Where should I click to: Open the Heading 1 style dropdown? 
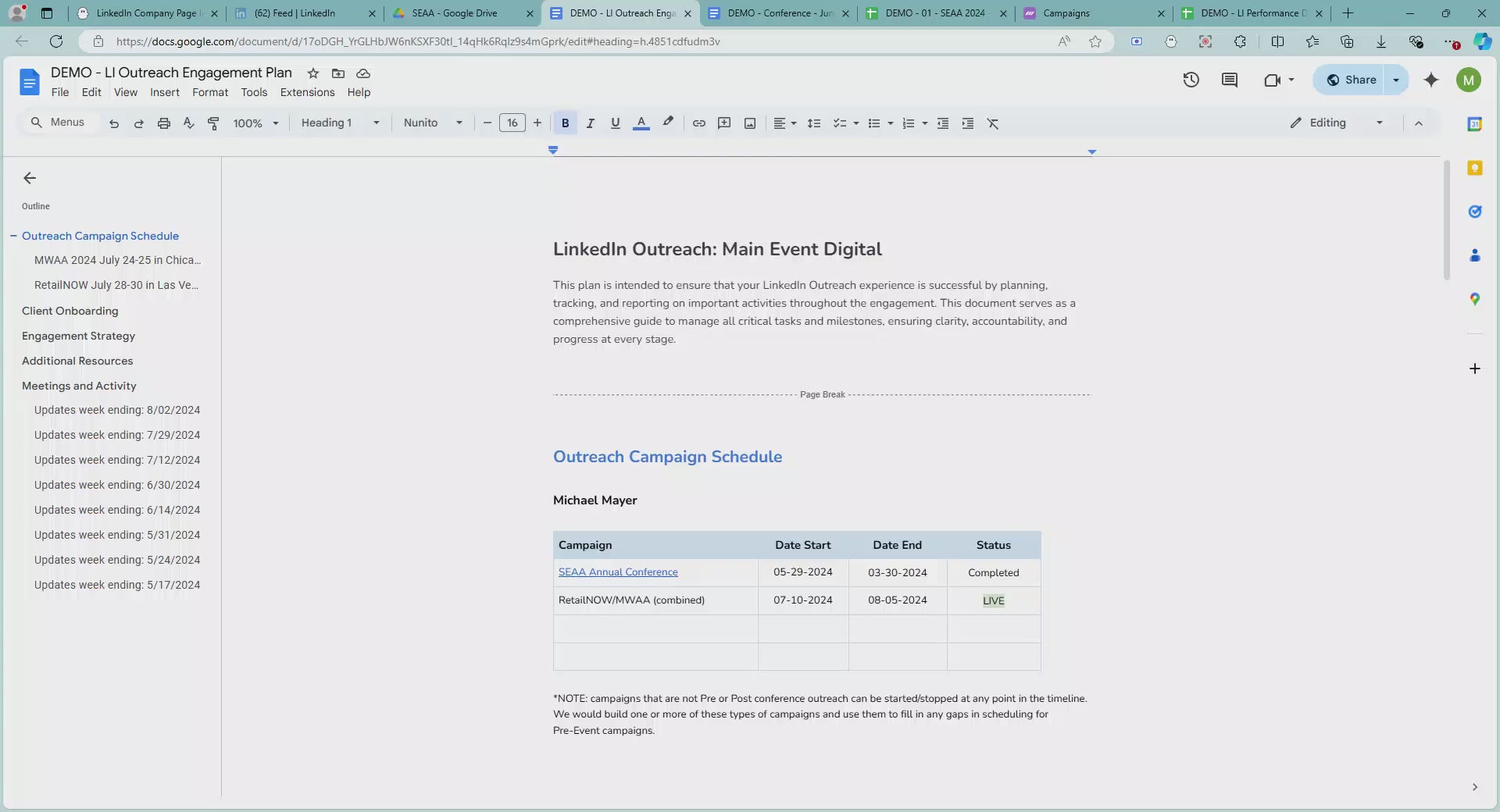341,123
